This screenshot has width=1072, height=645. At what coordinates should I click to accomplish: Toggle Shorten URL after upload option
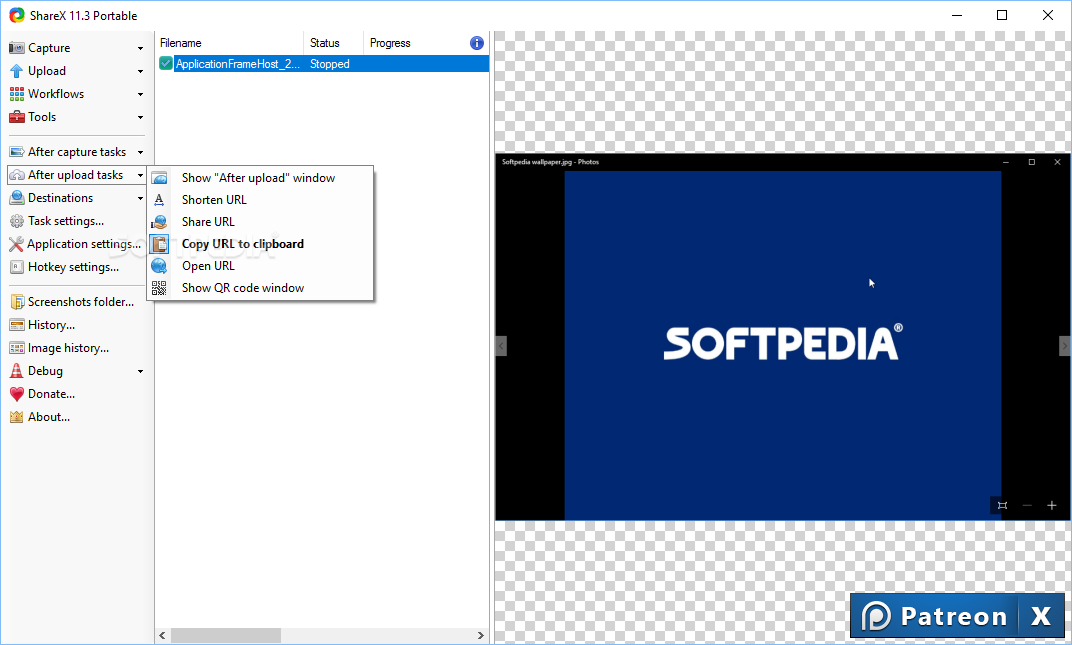pos(260,200)
